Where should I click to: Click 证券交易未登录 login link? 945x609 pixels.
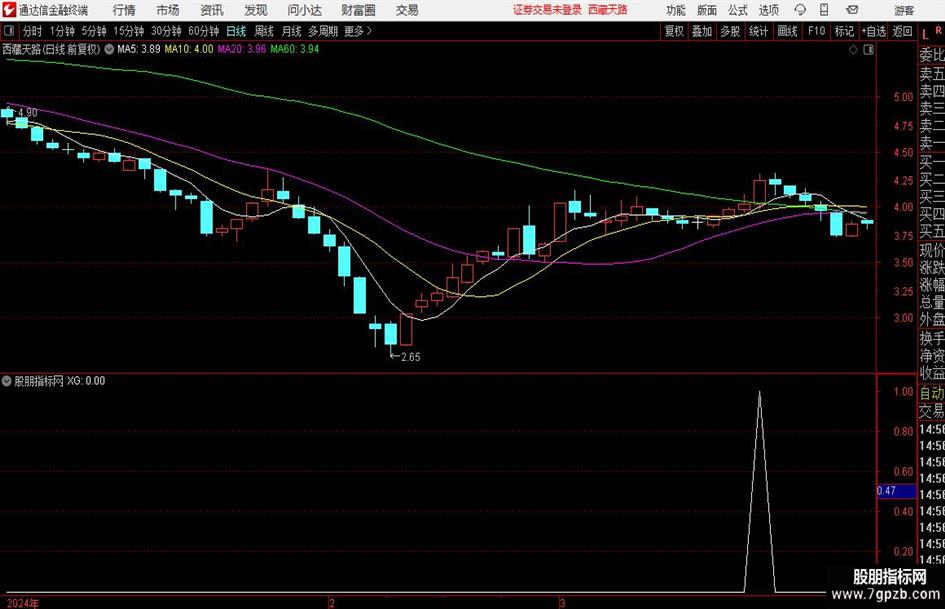(x=547, y=10)
